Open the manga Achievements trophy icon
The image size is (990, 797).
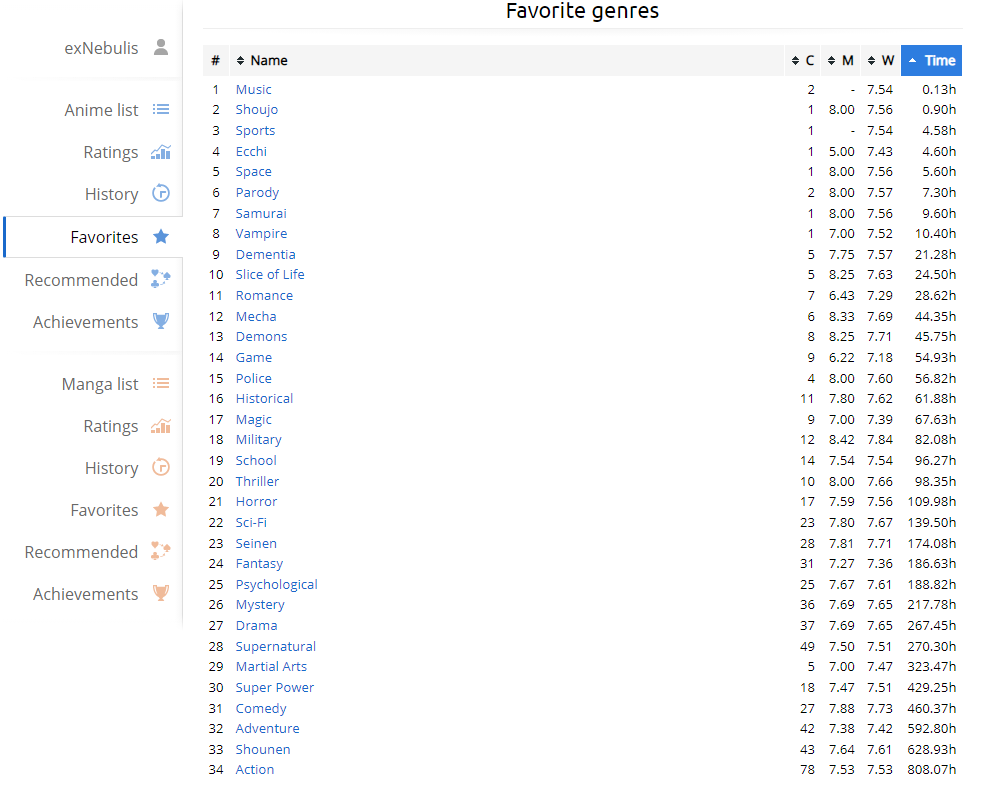click(161, 594)
